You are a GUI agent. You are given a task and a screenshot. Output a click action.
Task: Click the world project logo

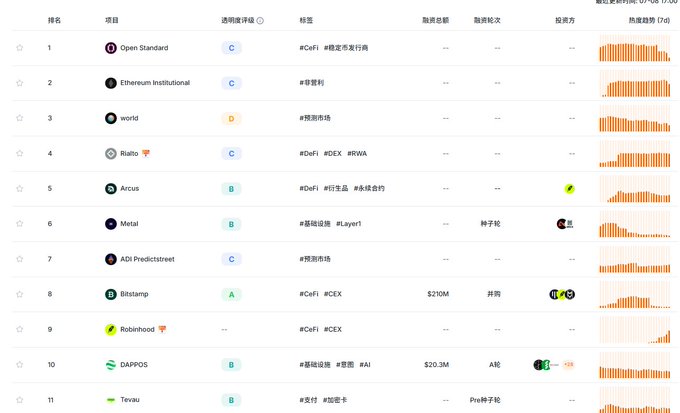coord(111,118)
